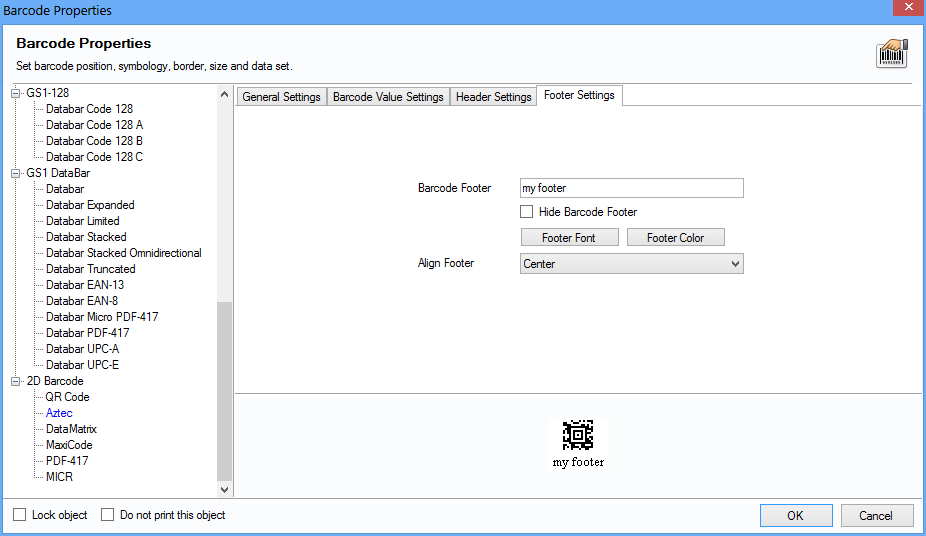The image size is (926, 536).
Task: Go to Header Settings tab
Action: (493, 97)
